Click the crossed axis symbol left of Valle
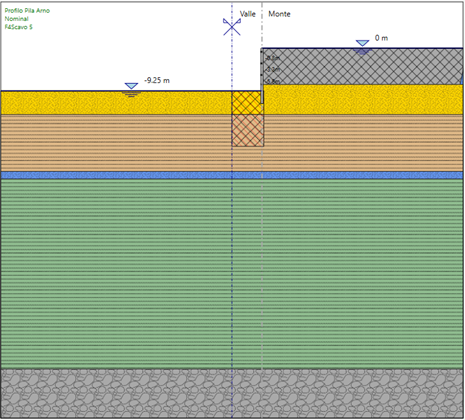The height and width of the screenshot is (420, 465). tap(232, 27)
